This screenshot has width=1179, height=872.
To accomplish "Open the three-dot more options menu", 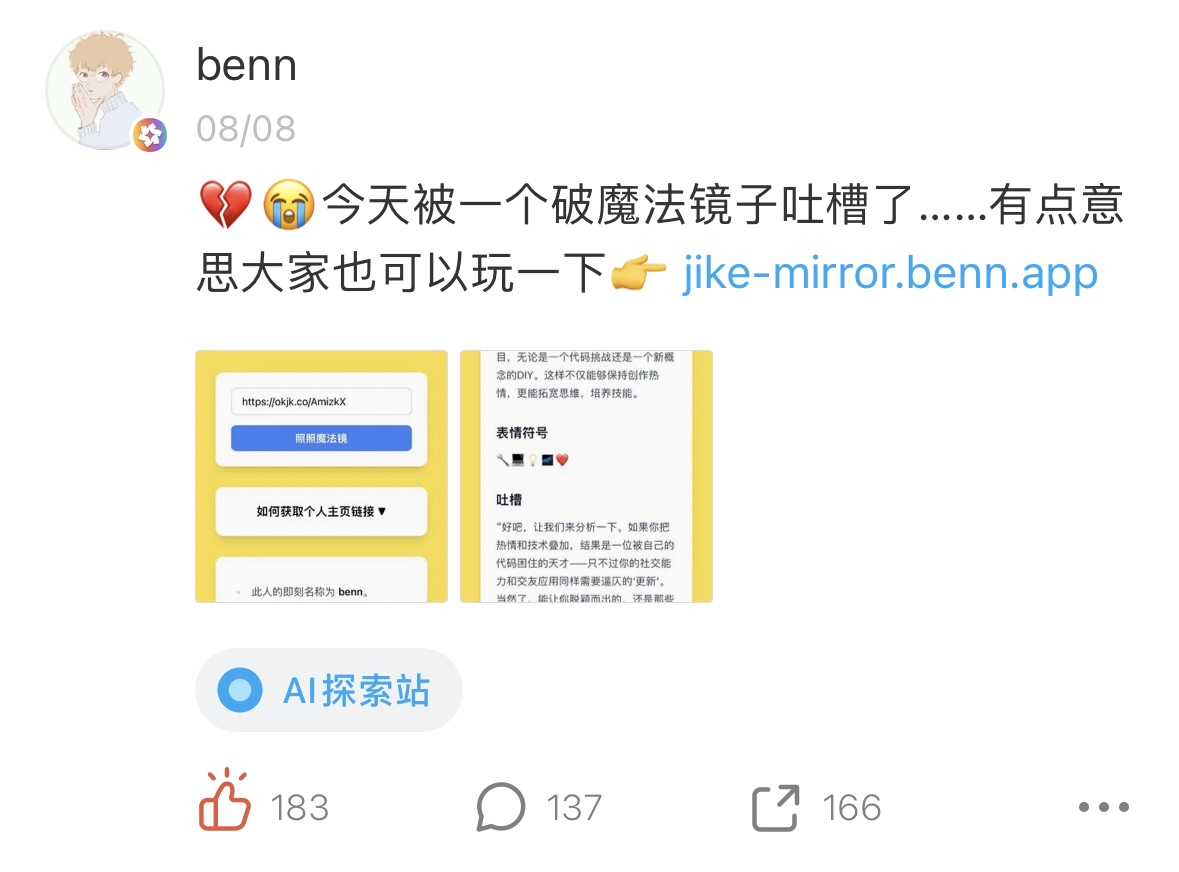I will tap(1103, 807).
